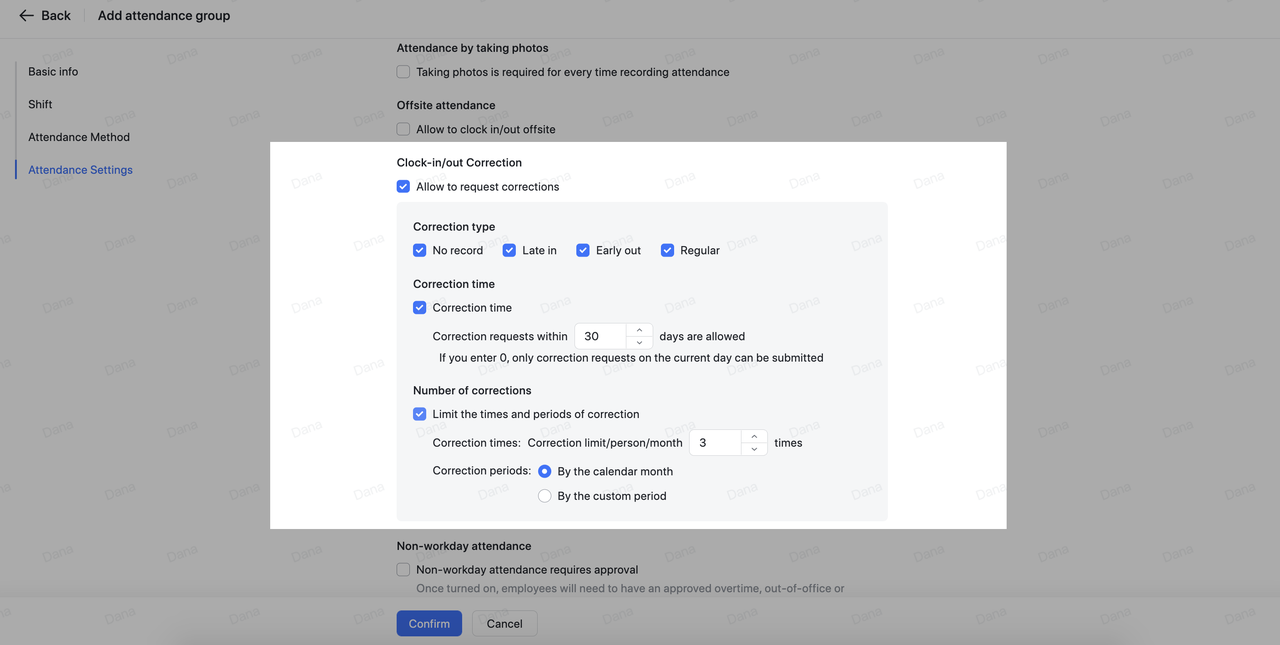Enable taking photos for attendance checkbox

tap(403, 72)
